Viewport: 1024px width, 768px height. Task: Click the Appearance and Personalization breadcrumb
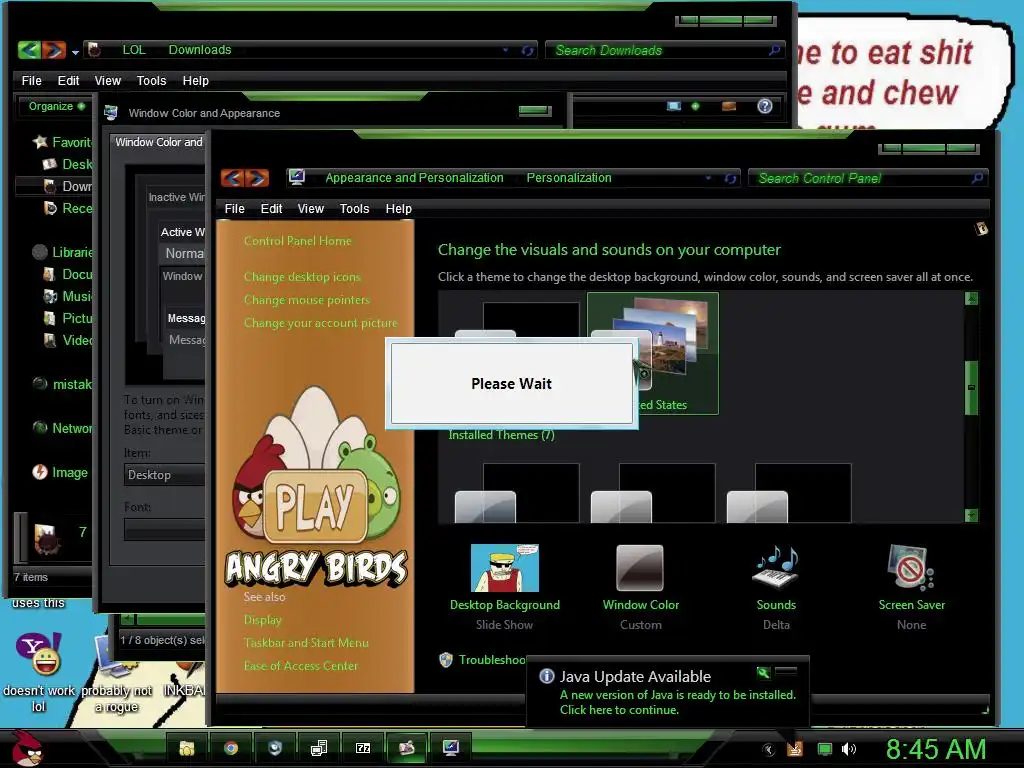tap(414, 178)
